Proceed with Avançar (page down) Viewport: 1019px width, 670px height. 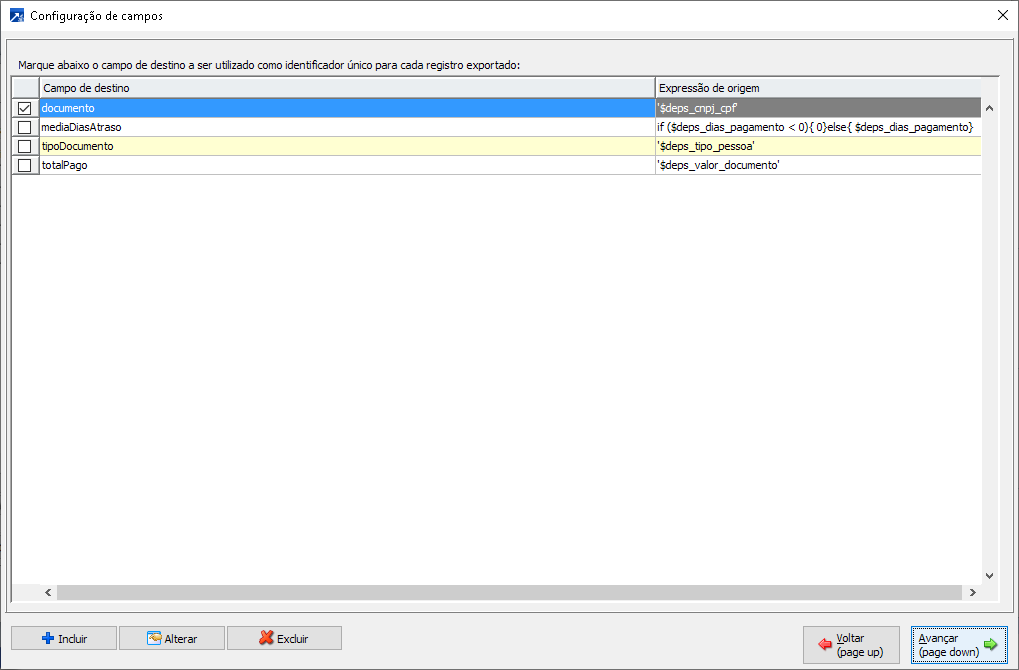point(959,645)
